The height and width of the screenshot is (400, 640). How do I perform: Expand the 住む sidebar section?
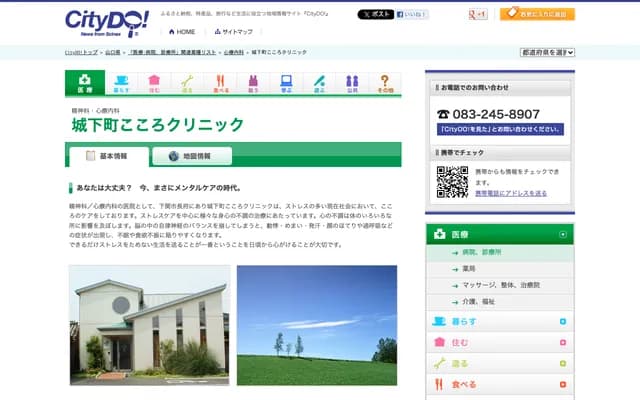coord(563,342)
